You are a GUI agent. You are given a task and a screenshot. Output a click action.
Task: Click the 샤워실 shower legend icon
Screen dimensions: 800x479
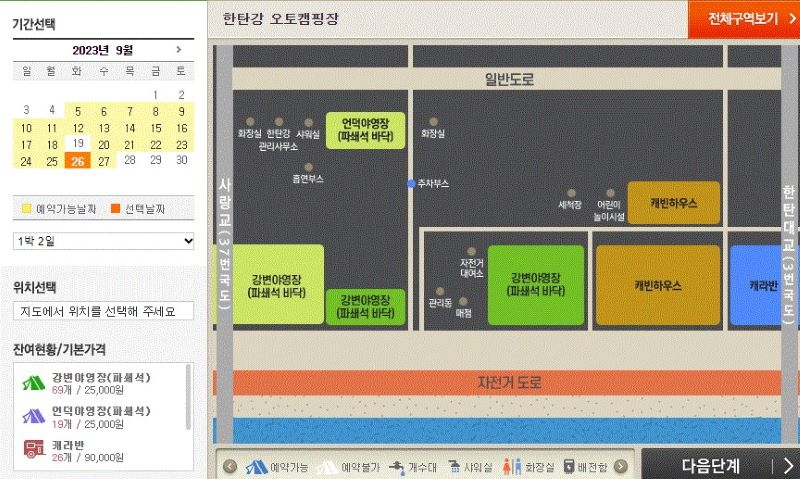pyautogui.click(x=454, y=467)
